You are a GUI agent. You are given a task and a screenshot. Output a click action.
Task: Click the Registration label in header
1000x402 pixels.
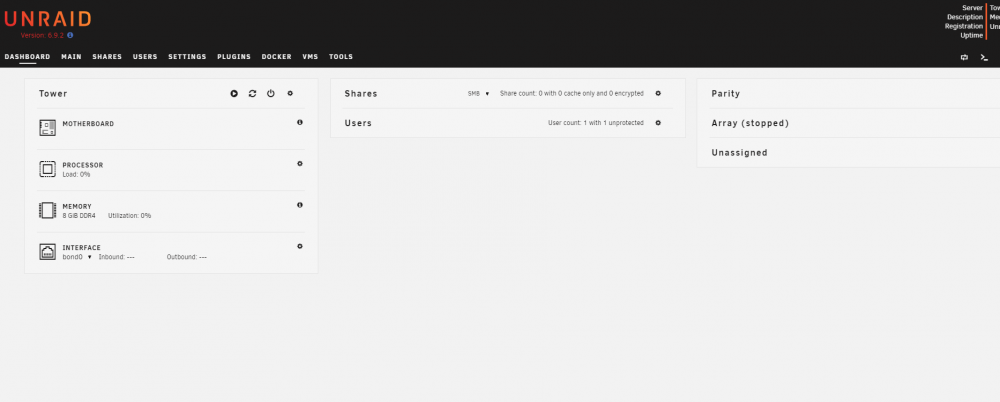964,27
